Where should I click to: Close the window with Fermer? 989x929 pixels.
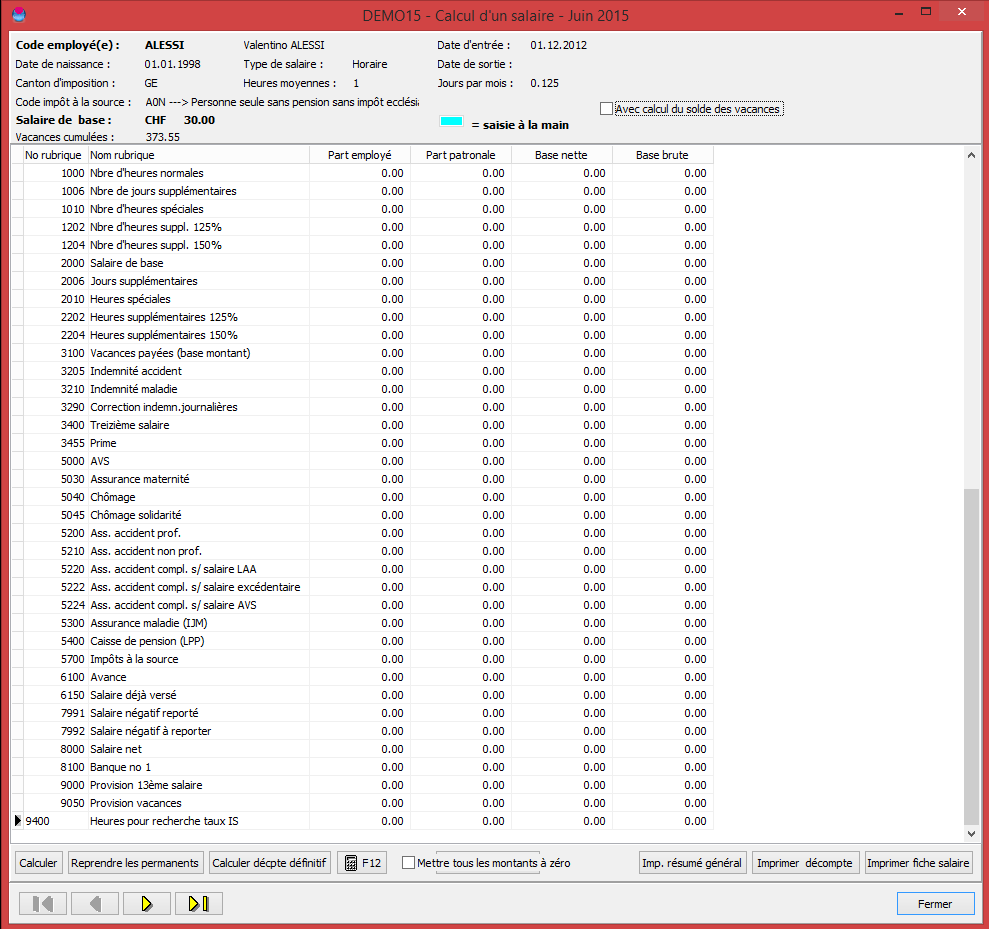pos(935,904)
